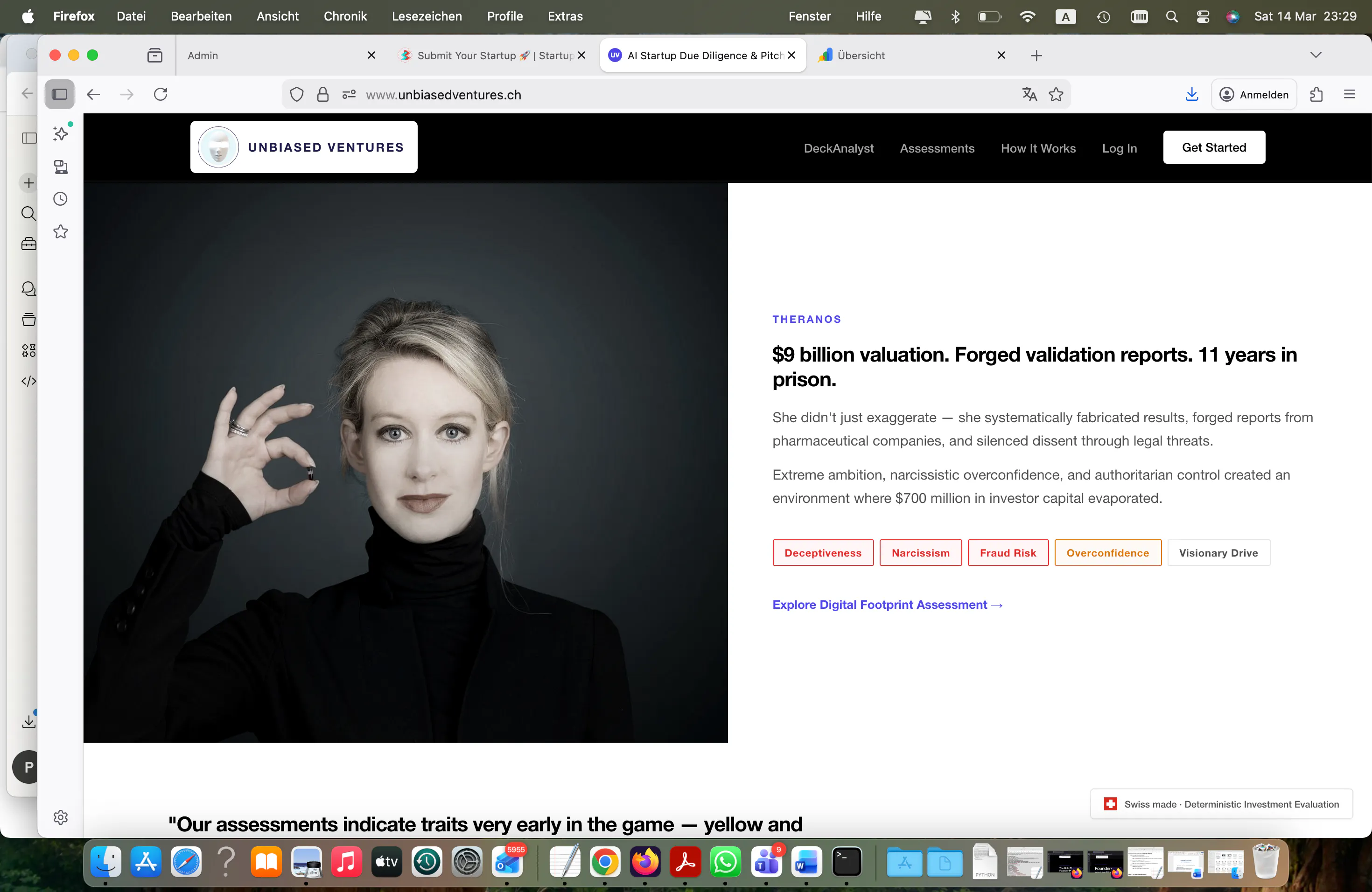Click Explore Digital Footprint Assessment link

pos(888,605)
